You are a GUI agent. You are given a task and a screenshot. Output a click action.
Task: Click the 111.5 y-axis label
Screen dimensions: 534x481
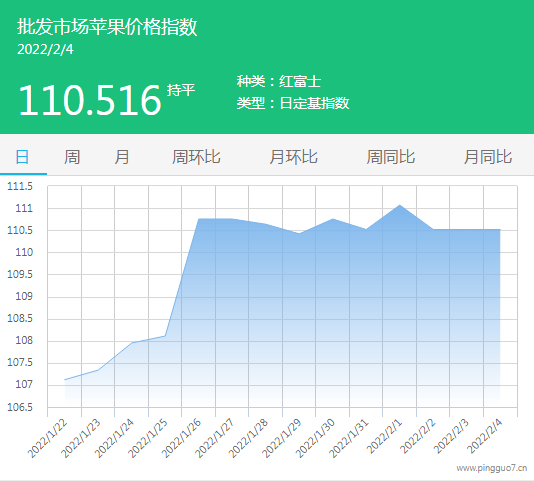pos(20,186)
